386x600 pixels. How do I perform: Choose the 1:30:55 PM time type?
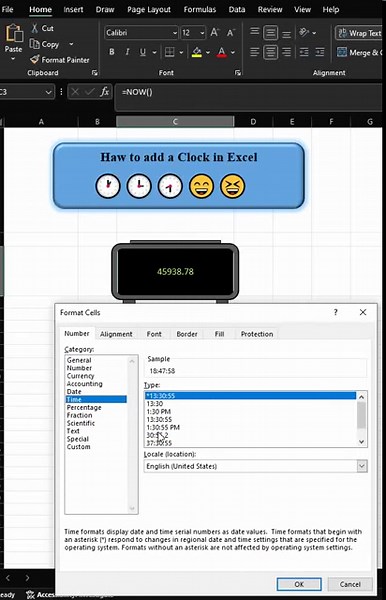click(163, 427)
